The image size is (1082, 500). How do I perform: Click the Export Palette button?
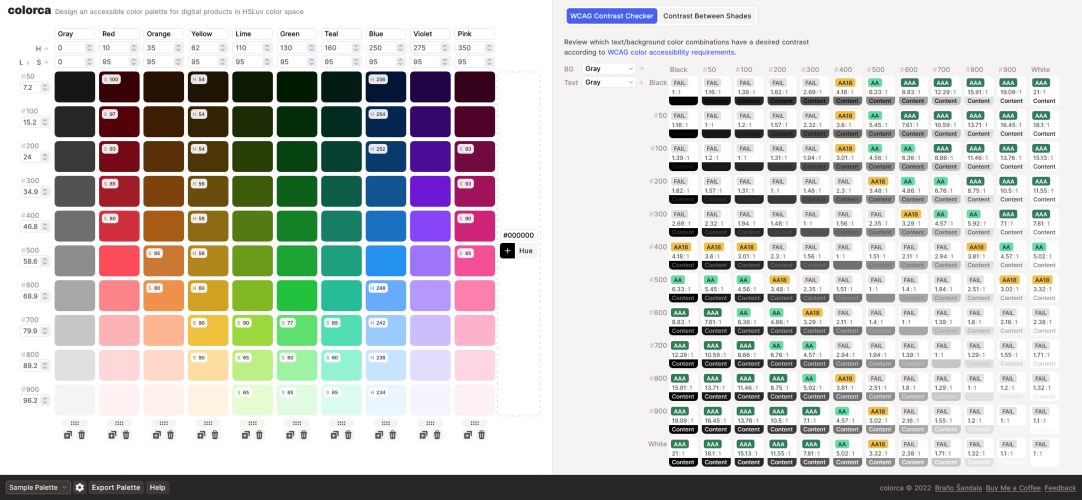coord(116,488)
